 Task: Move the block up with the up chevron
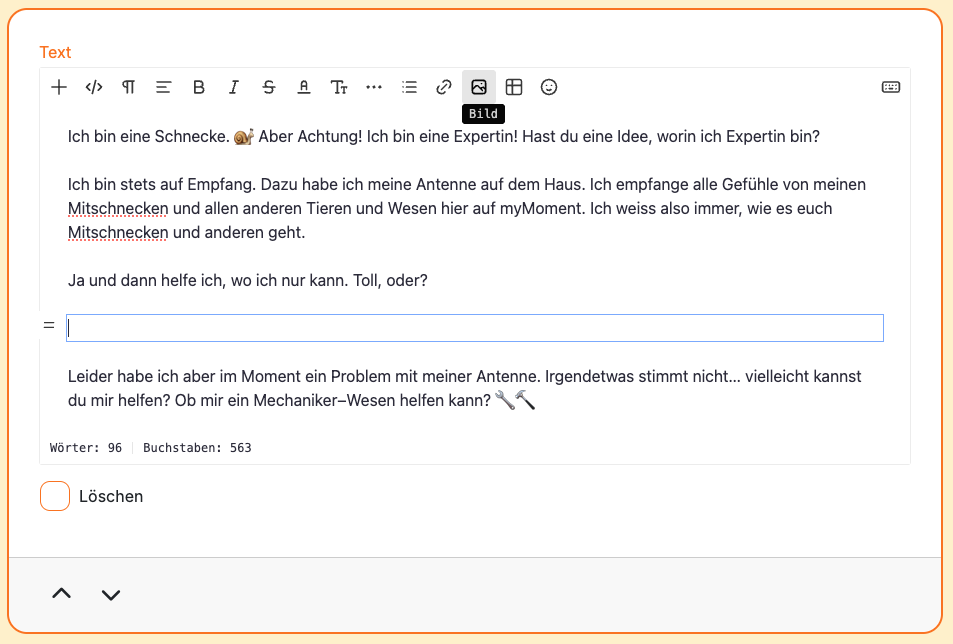pyautogui.click(x=62, y=594)
